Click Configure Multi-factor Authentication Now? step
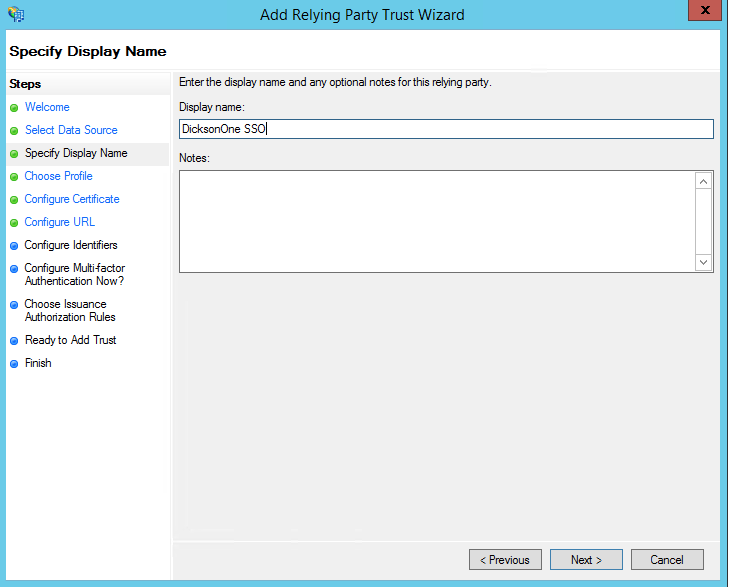729x587 pixels. point(74,275)
